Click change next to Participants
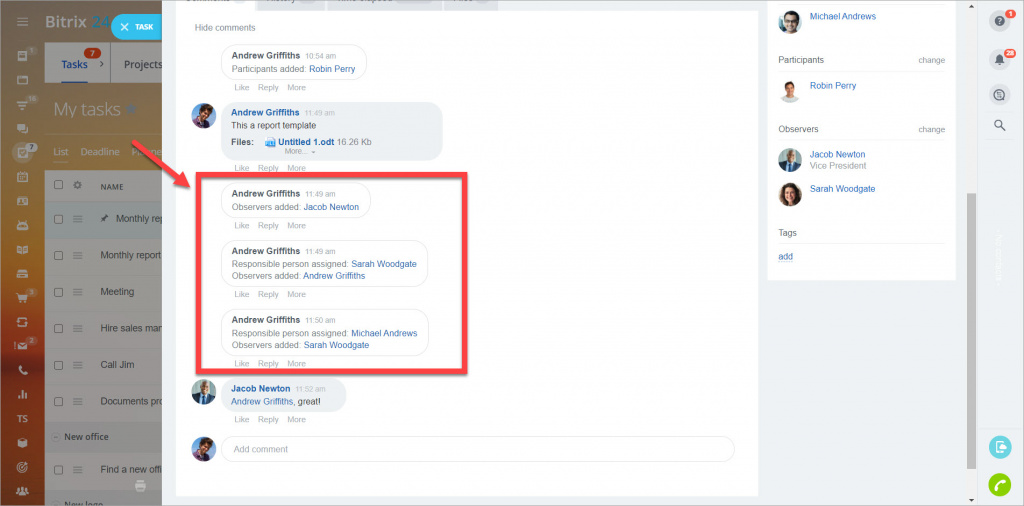Screen dimensions: 1024x506 coord(931,60)
